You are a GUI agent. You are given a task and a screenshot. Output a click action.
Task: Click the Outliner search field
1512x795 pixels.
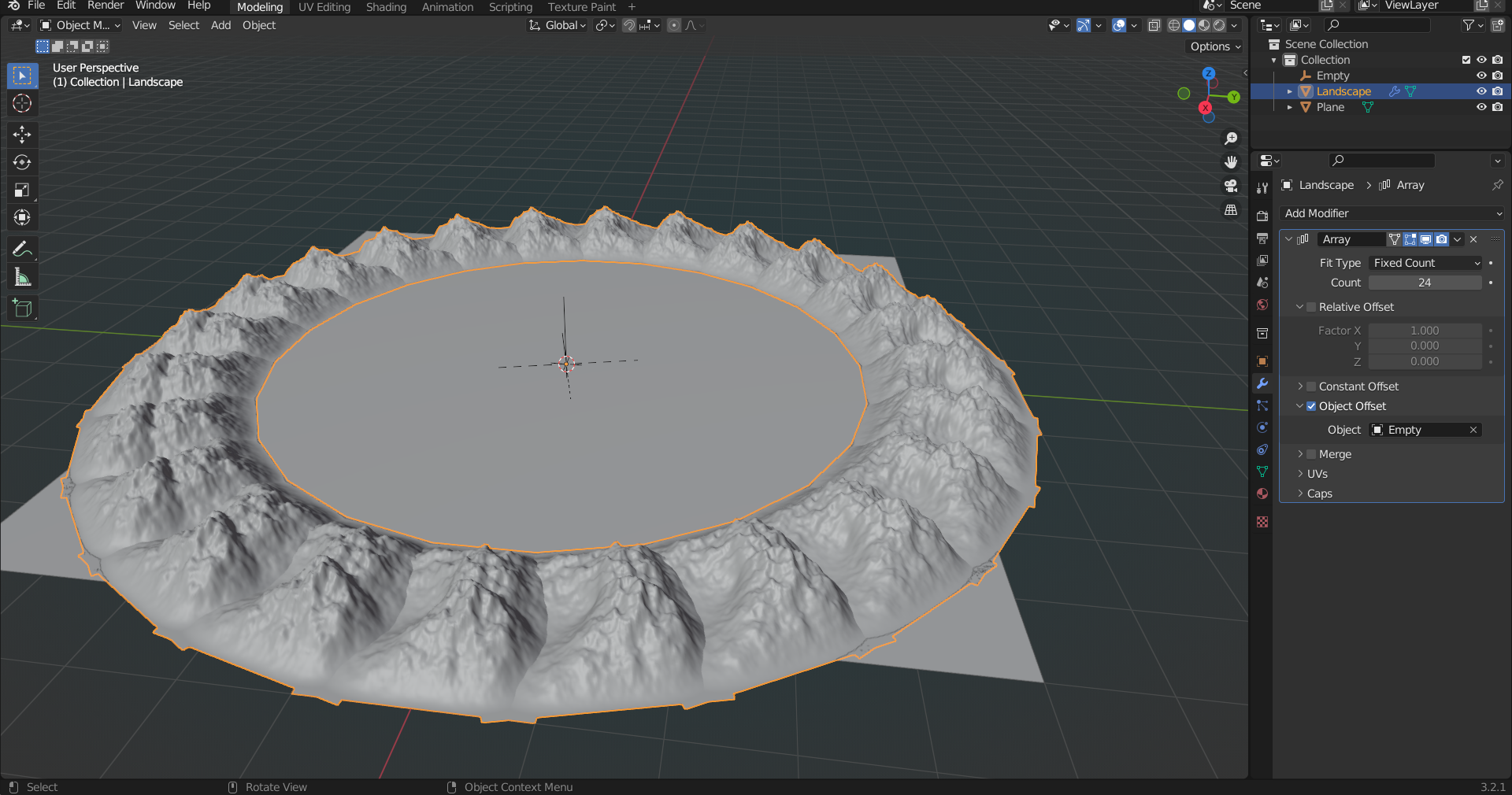(1377, 24)
